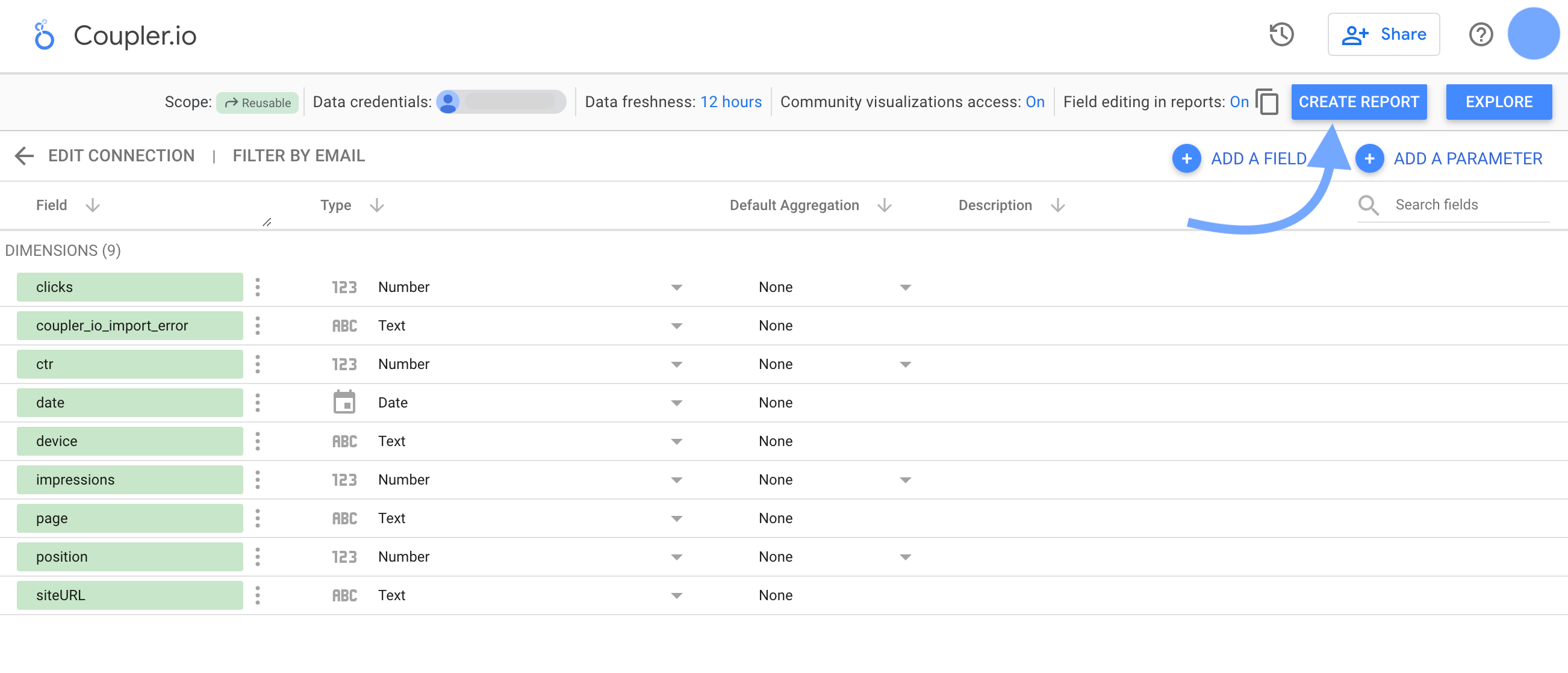Viewport: 1568px width, 673px height.
Task: Click the EXPLORE button
Action: [1499, 102]
